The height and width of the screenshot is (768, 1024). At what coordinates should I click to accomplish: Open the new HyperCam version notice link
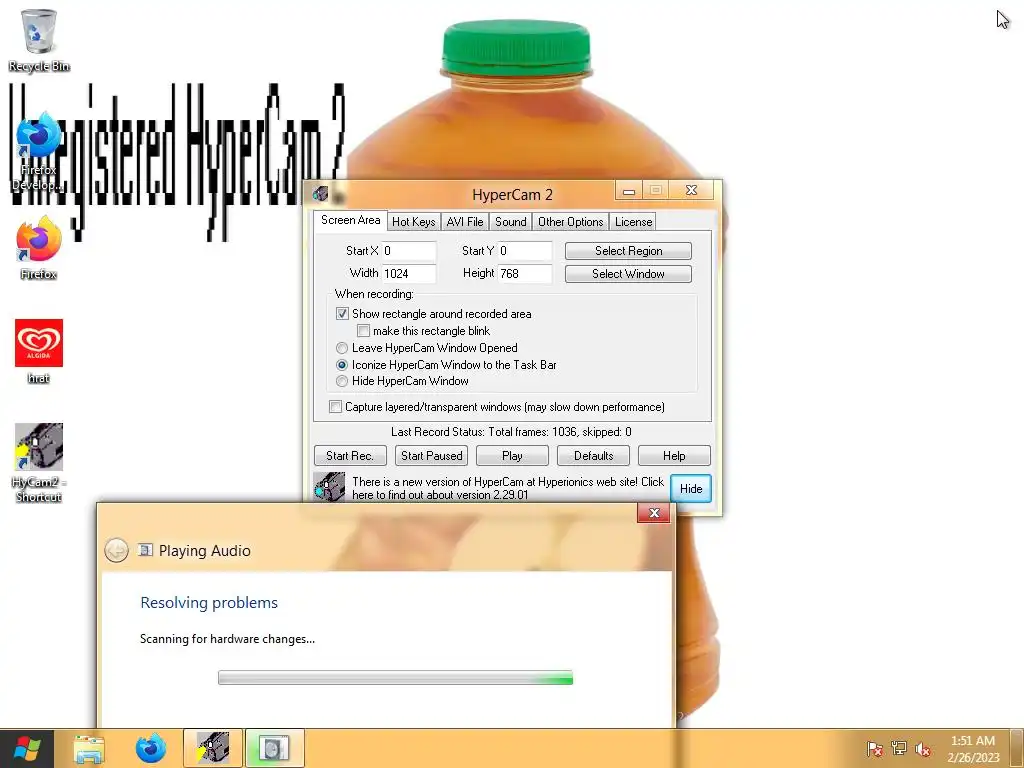coord(507,488)
